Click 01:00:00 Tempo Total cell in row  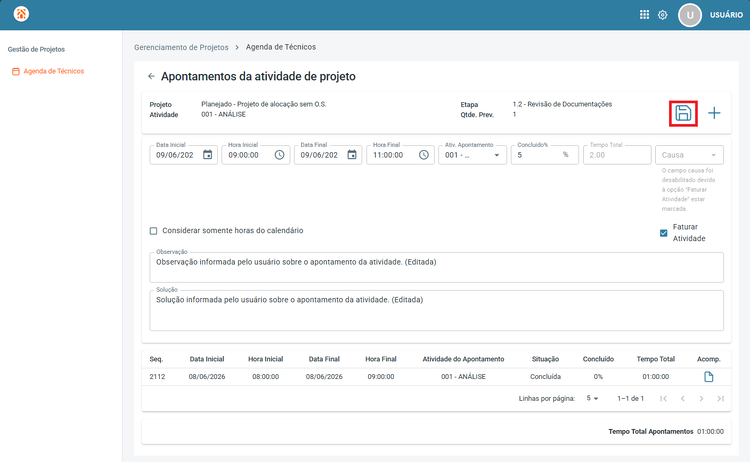point(655,377)
